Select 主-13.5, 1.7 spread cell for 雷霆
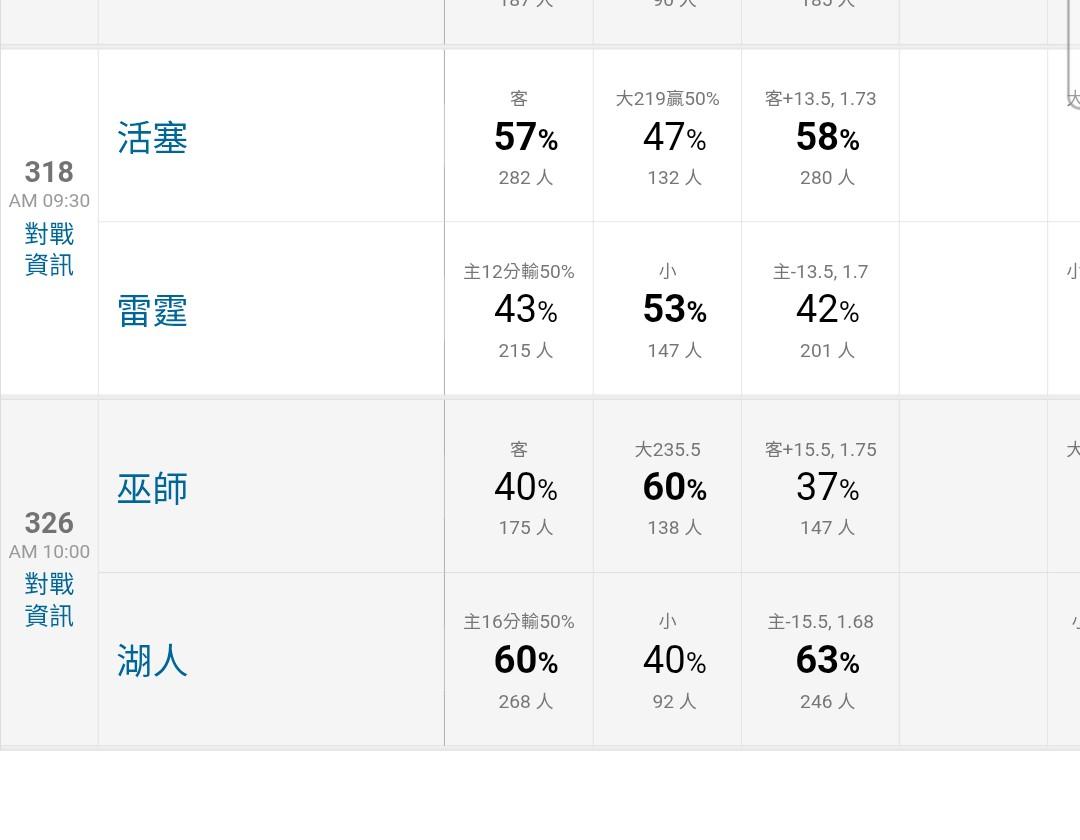Screen dimensions: 1080x840 click(820, 310)
